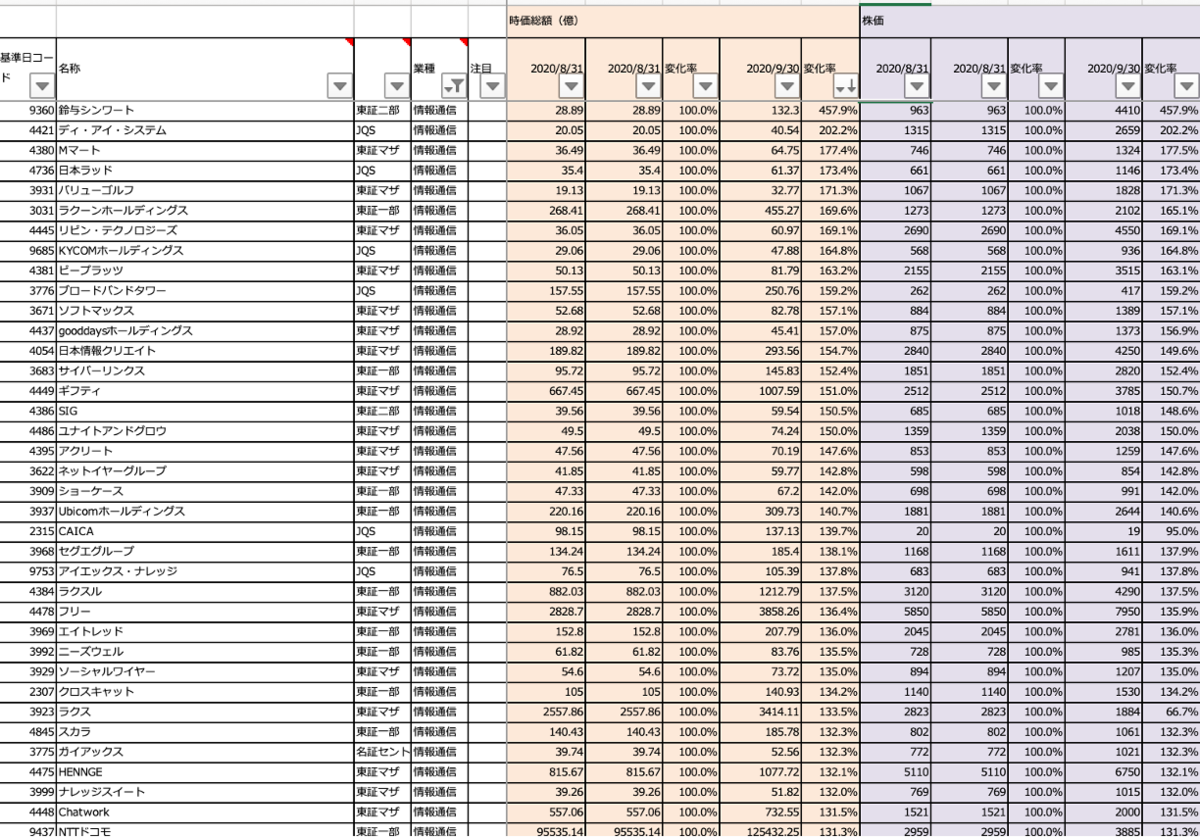Screen dimensions: 1200x837
Task: Open the active 業種 filter button
Action: tap(452, 87)
